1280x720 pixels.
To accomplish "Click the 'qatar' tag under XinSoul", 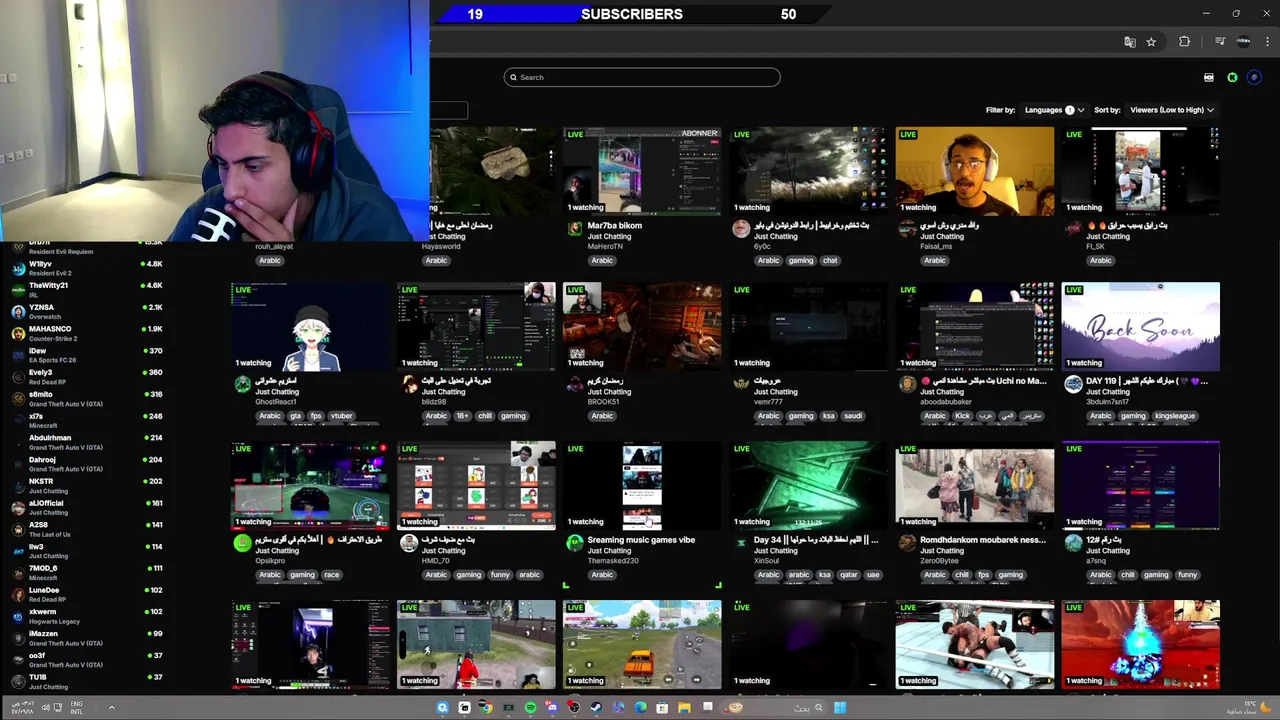I will click(849, 575).
